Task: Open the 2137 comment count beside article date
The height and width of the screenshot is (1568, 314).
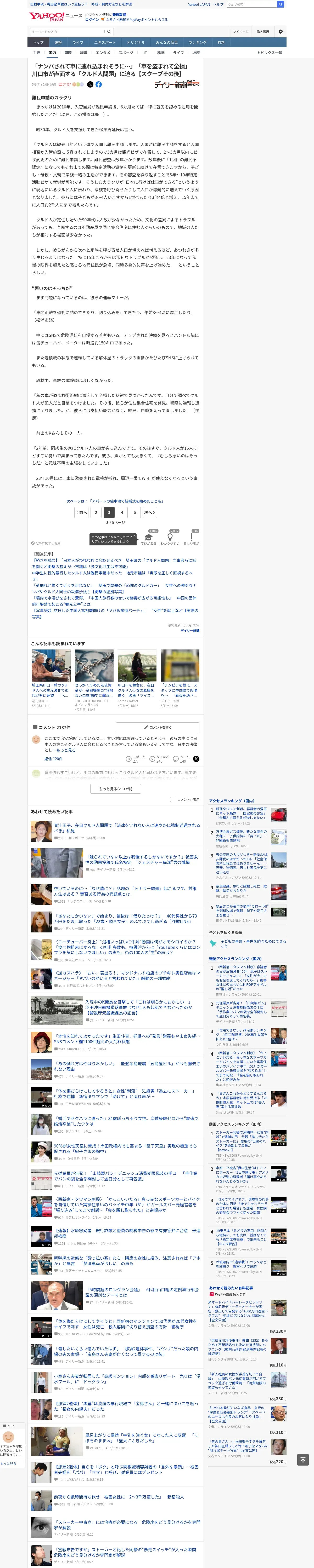Action: coord(65,85)
